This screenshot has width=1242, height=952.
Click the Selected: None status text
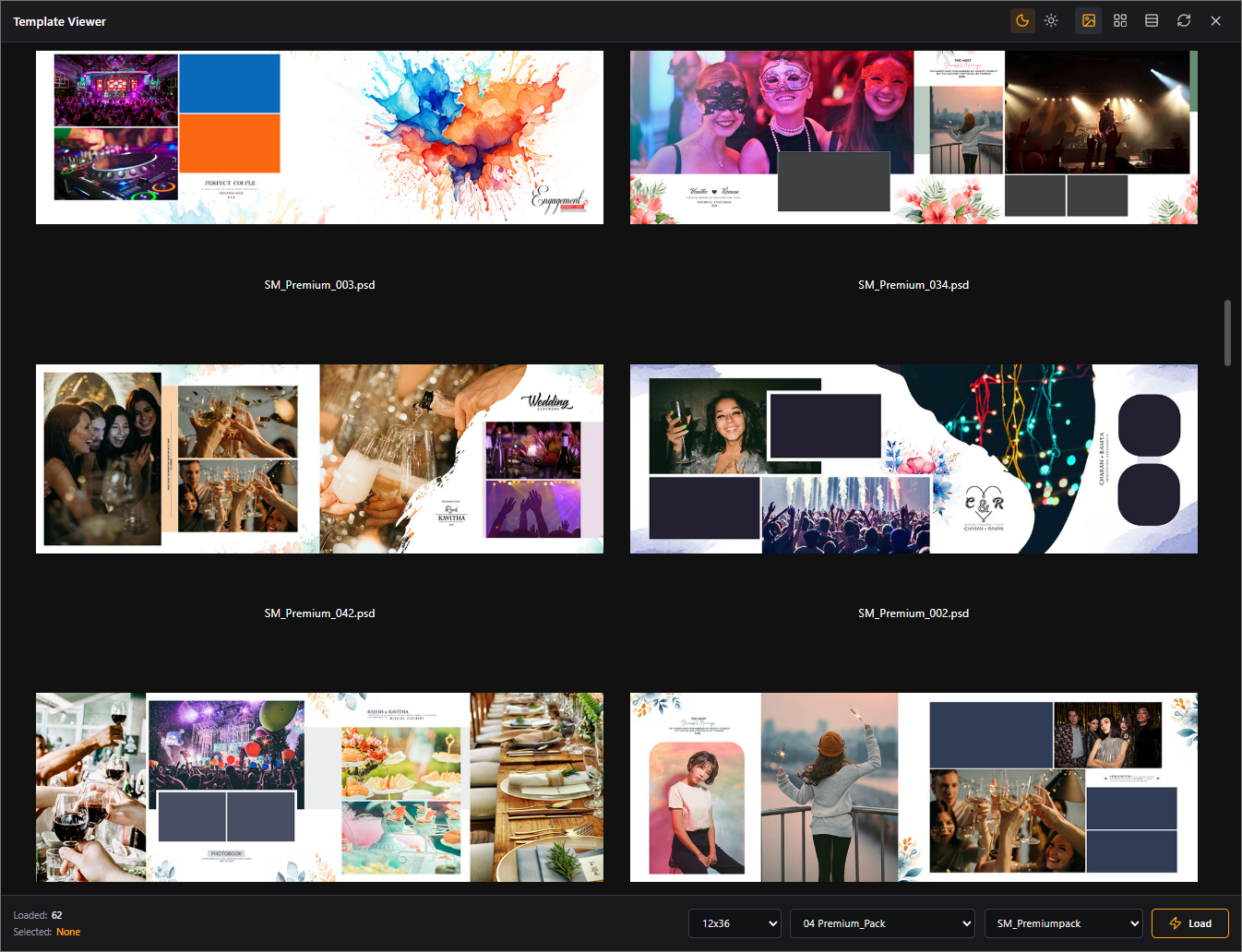[x=47, y=932]
